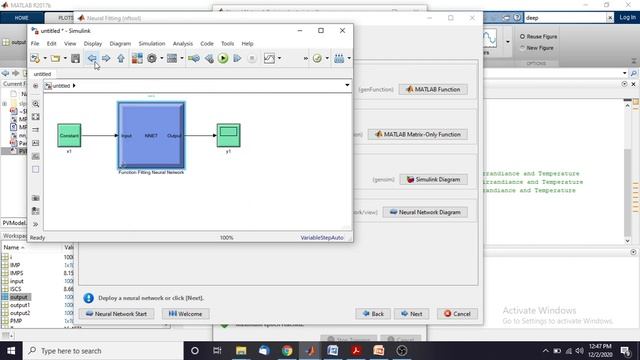
Task: Click the Image icon in Simulink palette
Action: pyautogui.click(x=36, y=156)
